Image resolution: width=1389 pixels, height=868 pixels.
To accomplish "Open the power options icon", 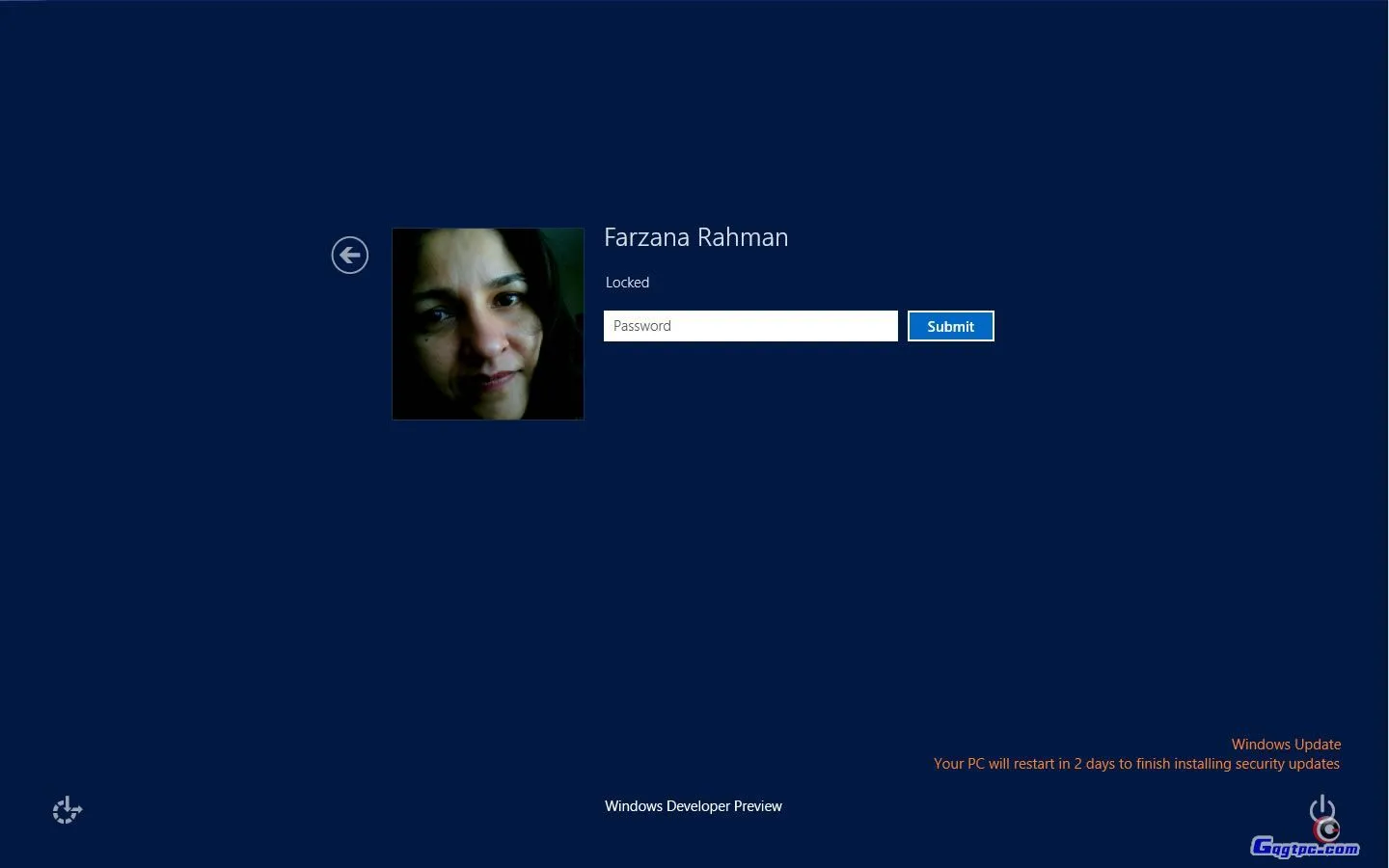I will pyautogui.click(x=1321, y=807).
